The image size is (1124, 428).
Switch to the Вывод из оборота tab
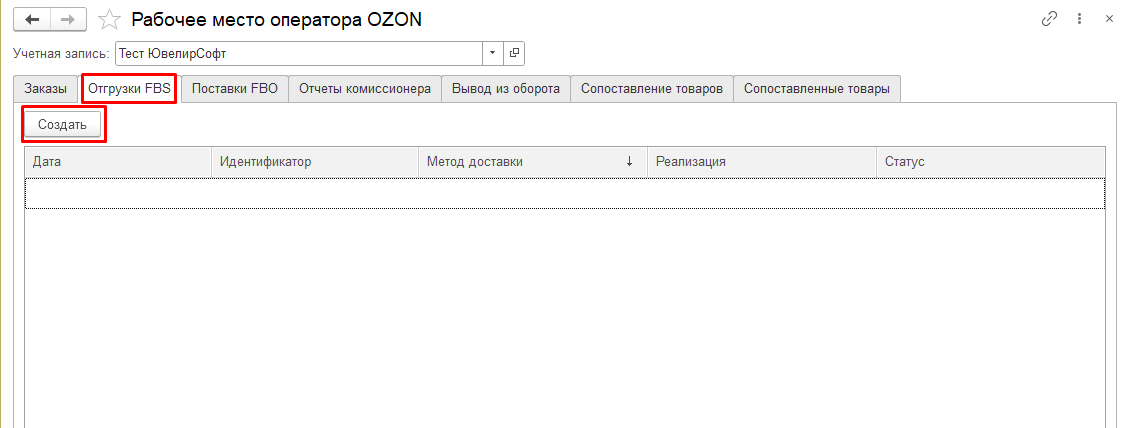pyautogui.click(x=505, y=89)
